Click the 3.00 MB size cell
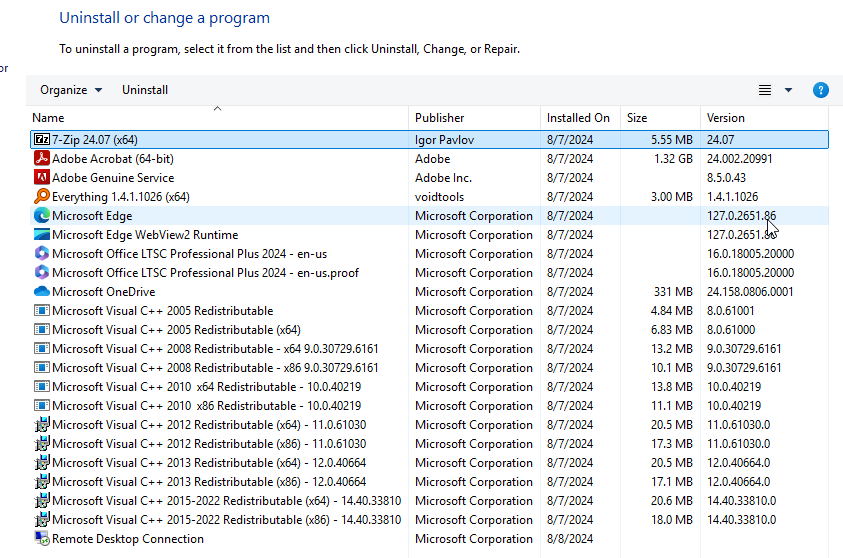This screenshot has height=558, width=843. coord(671,197)
